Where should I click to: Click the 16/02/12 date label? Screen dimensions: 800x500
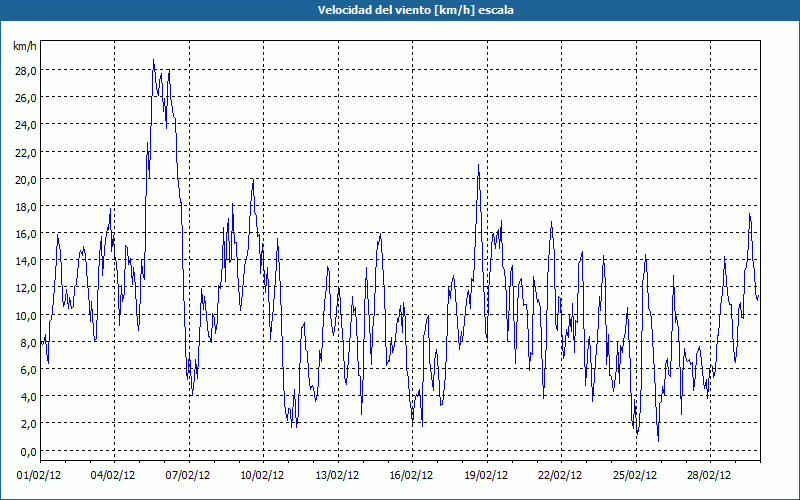[411, 475]
